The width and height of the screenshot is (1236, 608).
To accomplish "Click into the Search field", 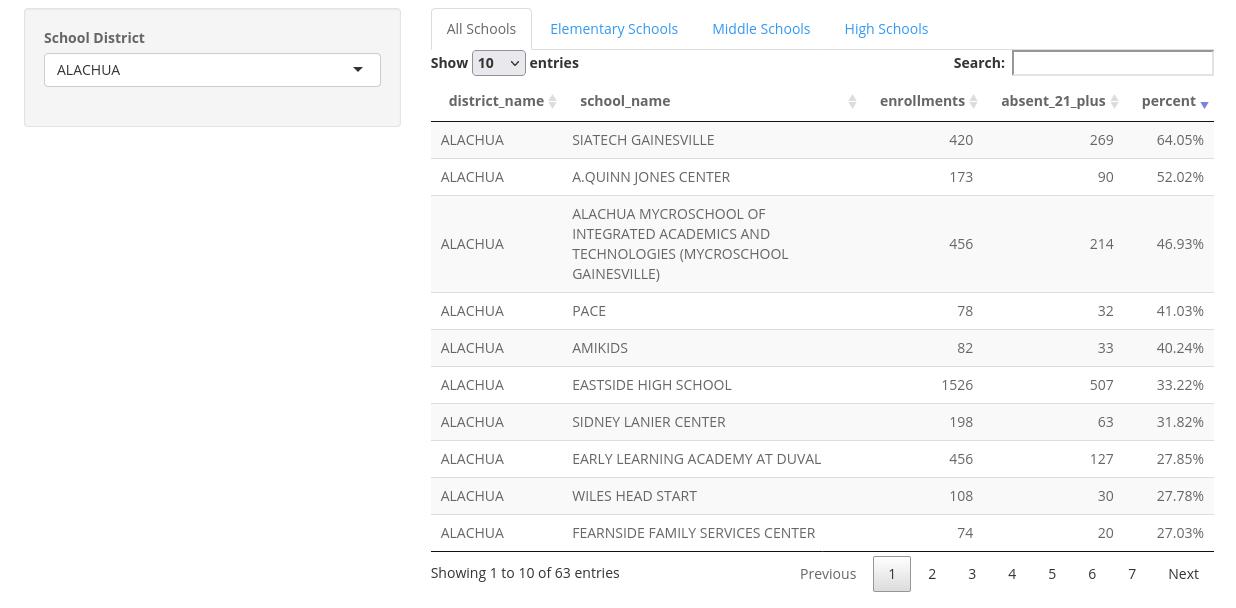I will (x=1112, y=63).
